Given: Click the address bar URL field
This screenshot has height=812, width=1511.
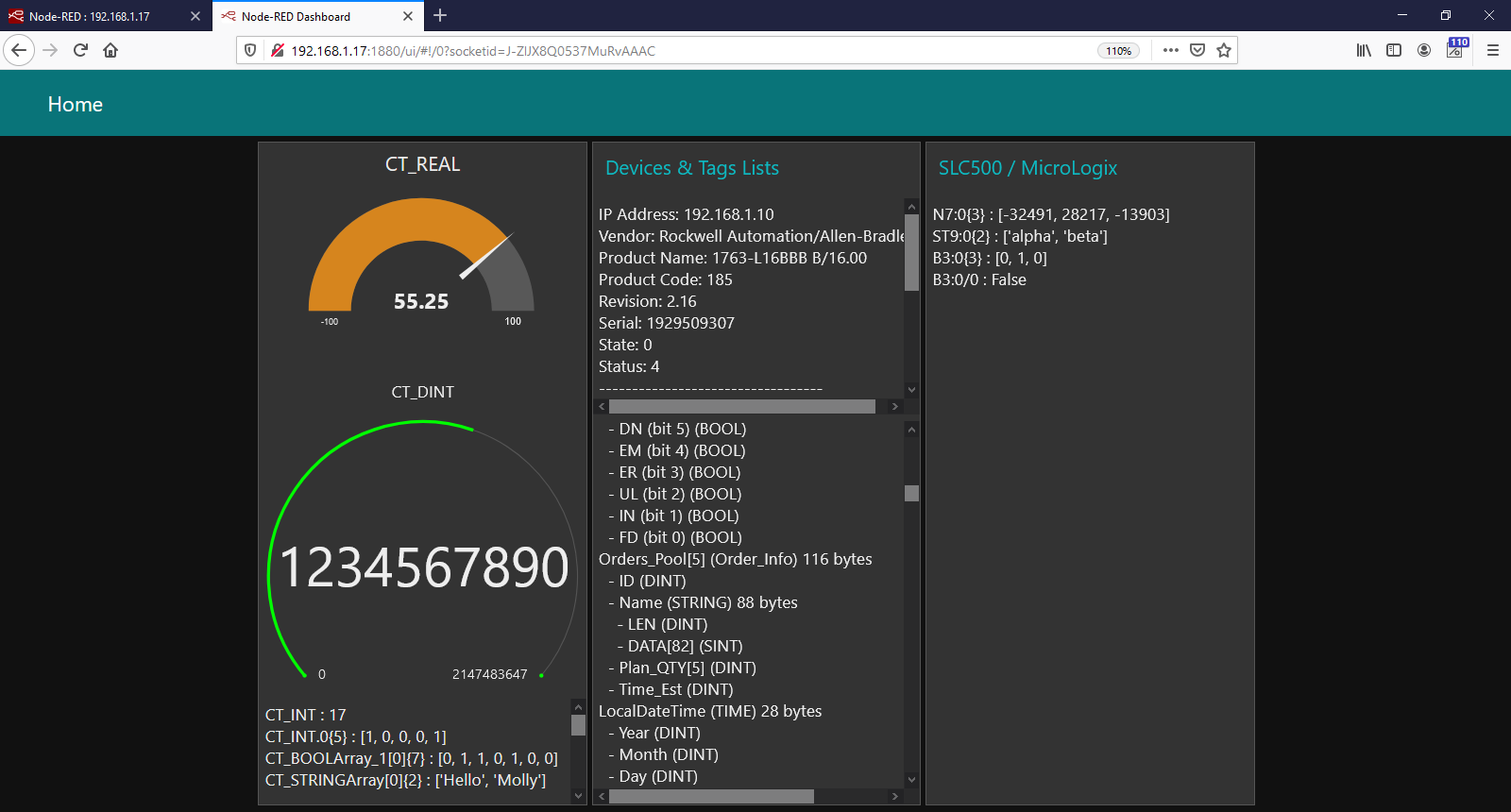Looking at the screenshot, I should tap(661, 51).
